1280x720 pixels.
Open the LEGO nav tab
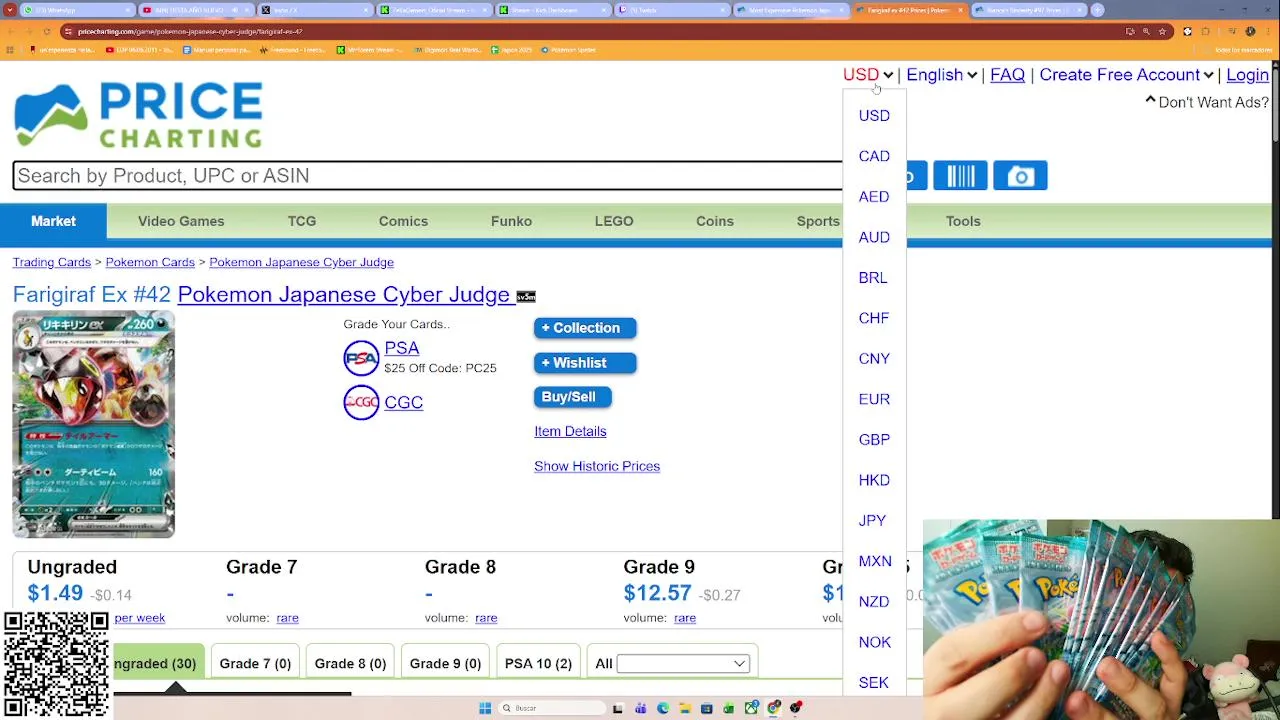point(614,221)
